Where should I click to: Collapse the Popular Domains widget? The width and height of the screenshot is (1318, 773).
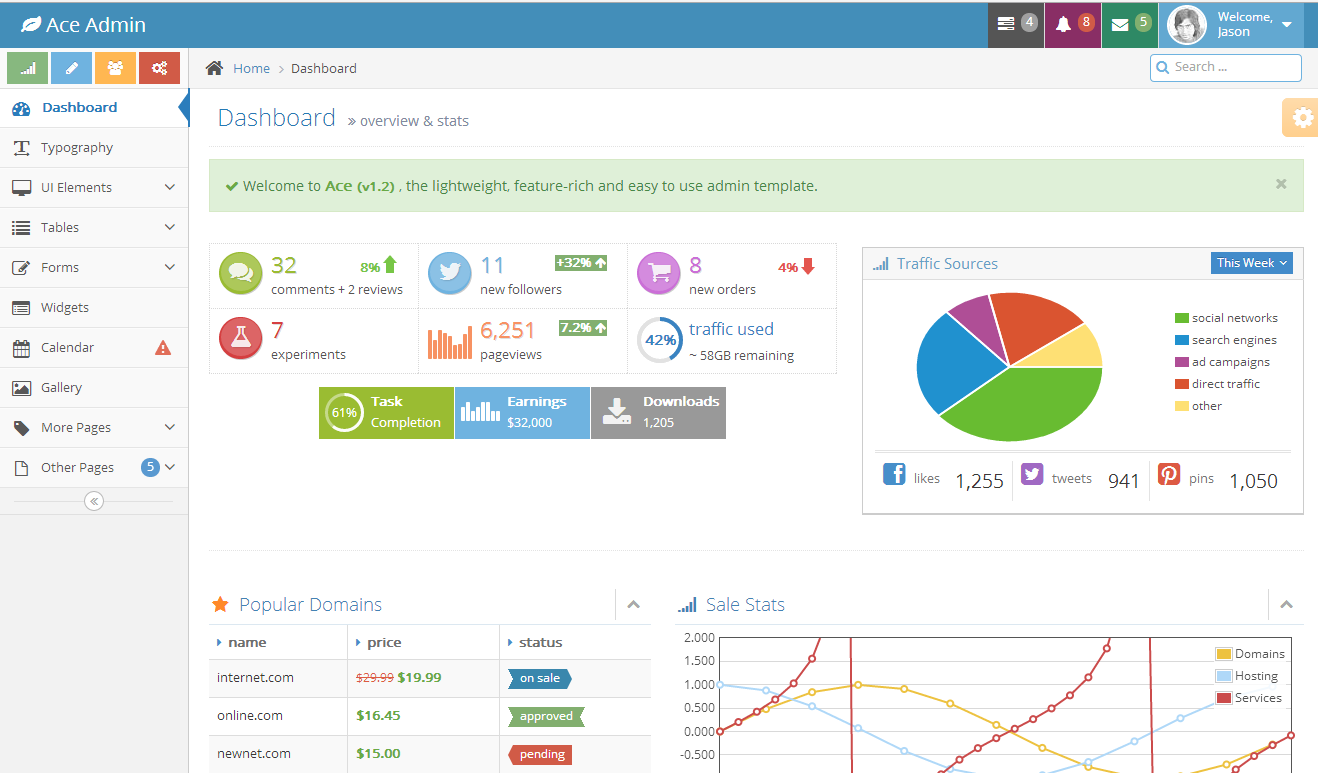coord(633,604)
